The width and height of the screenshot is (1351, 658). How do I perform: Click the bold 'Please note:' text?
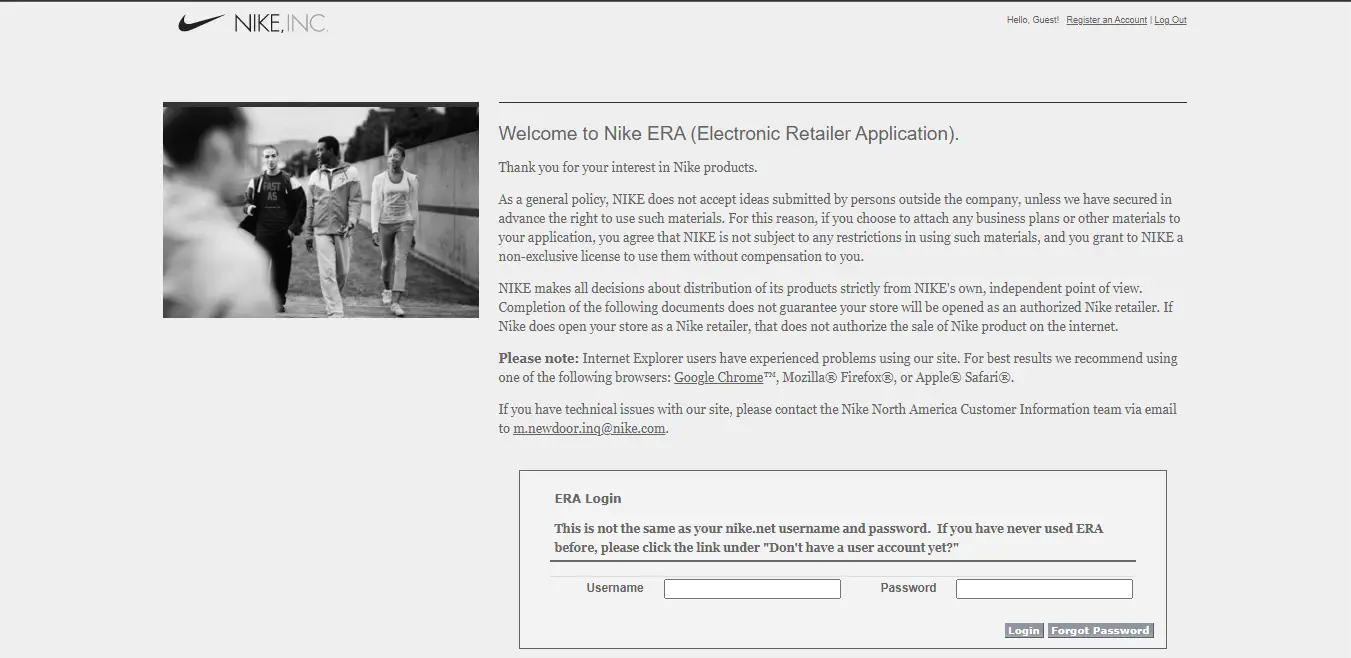[x=538, y=358]
